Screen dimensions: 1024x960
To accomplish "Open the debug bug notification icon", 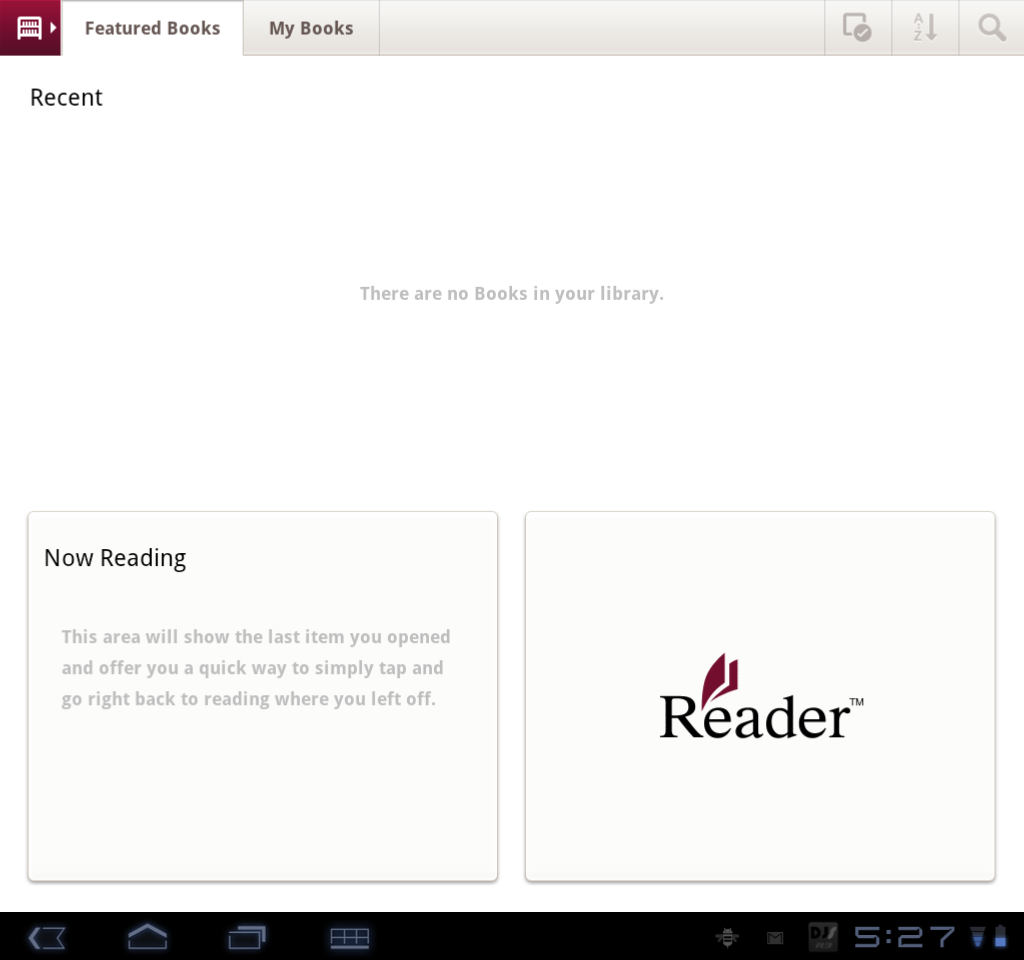I will point(727,937).
